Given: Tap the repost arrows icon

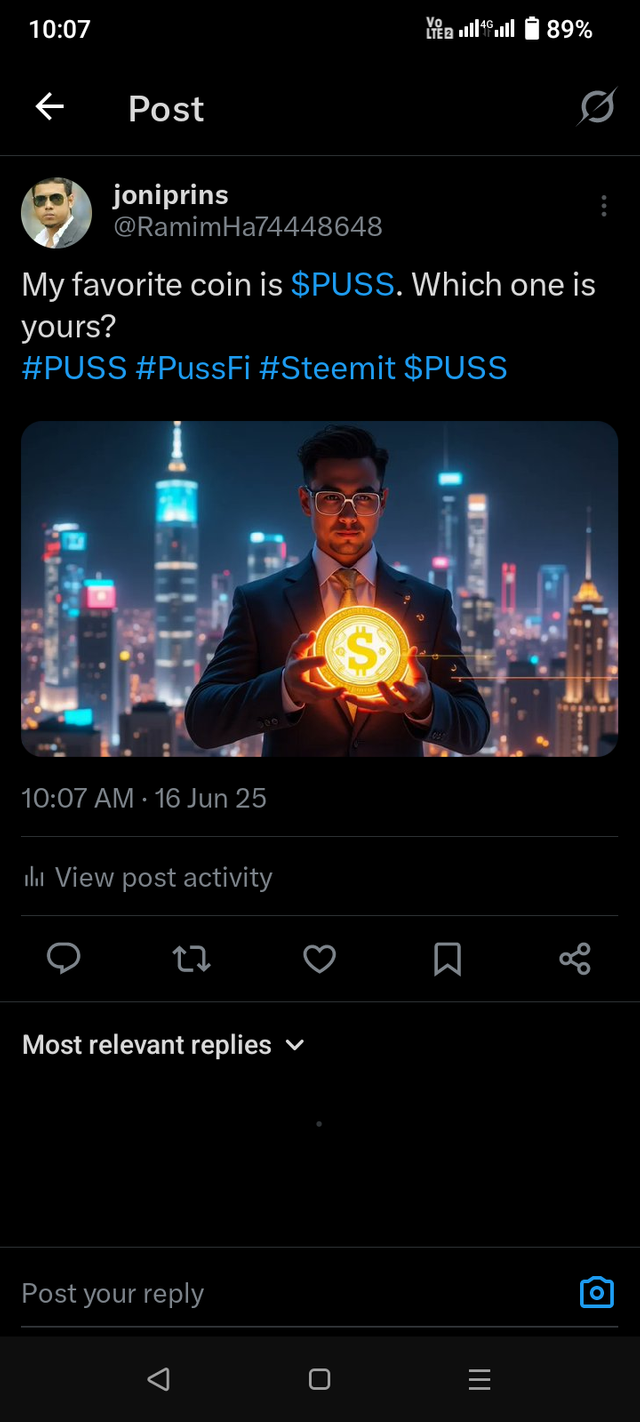Looking at the screenshot, I should click(x=191, y=960).
